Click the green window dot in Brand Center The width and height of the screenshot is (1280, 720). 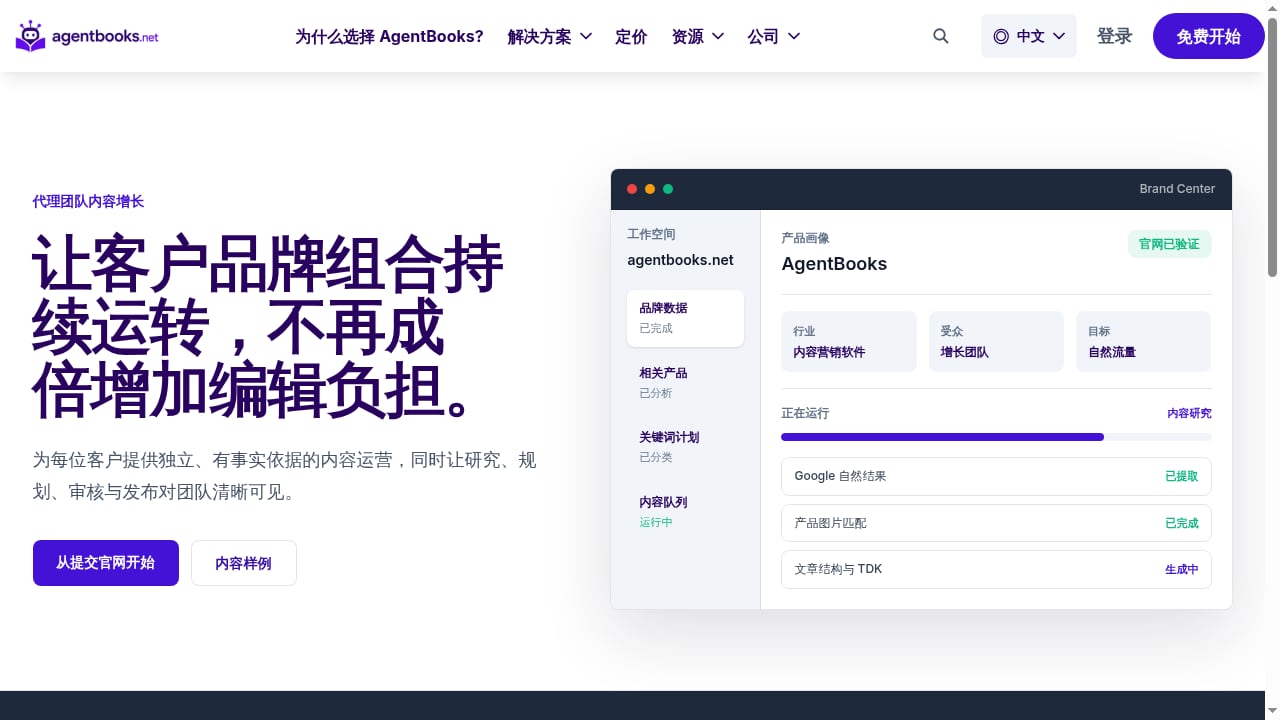point(668,189)
